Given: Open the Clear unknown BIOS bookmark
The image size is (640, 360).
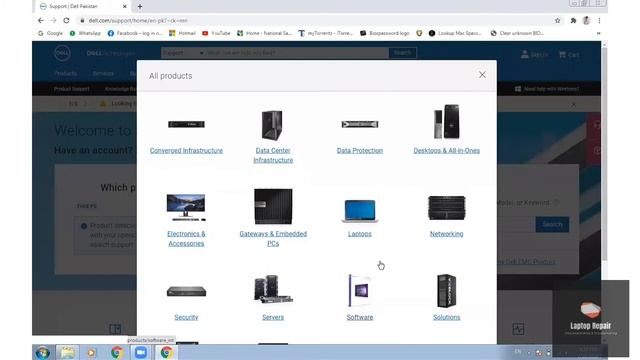Looking at the screenshot, I should [x=517, y=33].
